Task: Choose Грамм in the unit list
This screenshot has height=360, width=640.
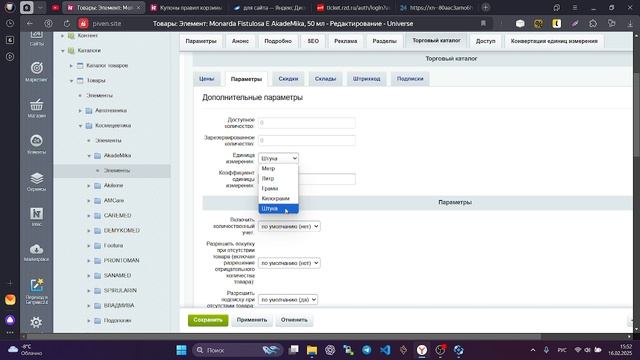Action: [x=278, y=189]
